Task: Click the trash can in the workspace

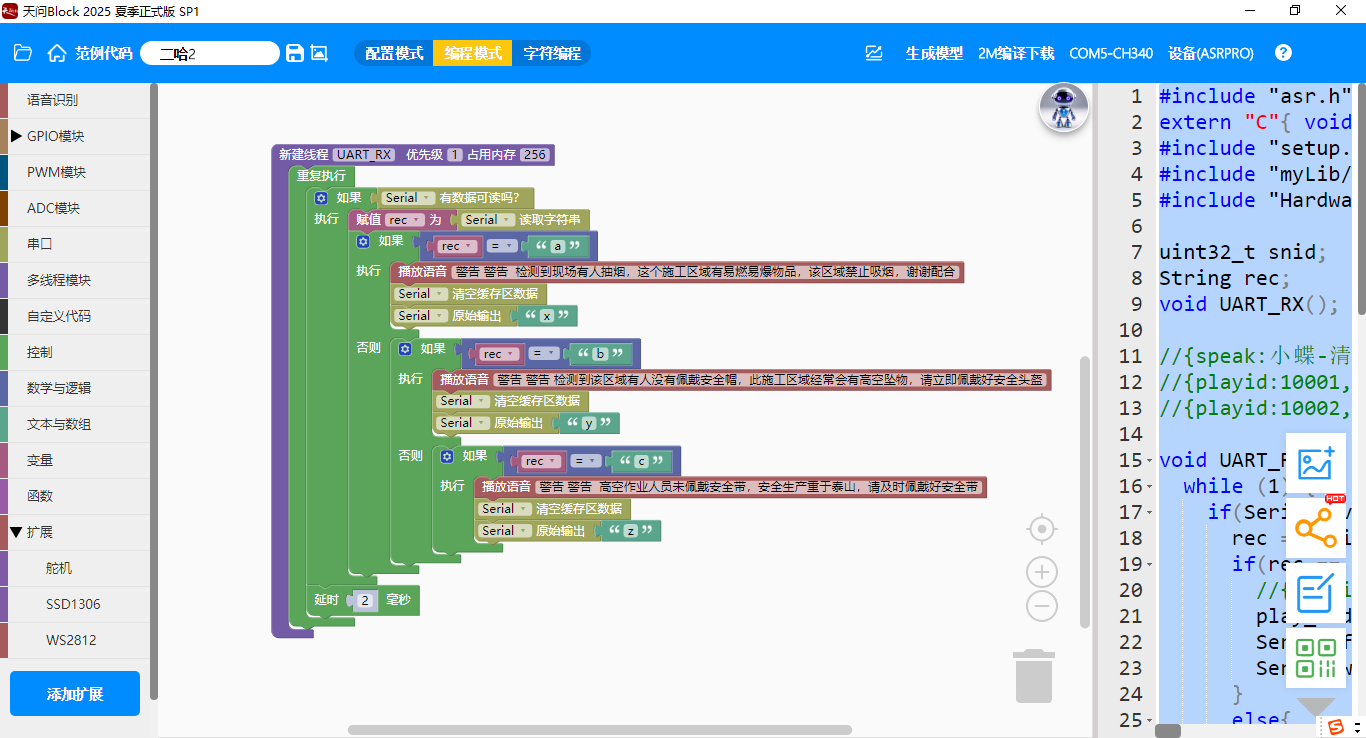Action: (x=1034, y=677)
